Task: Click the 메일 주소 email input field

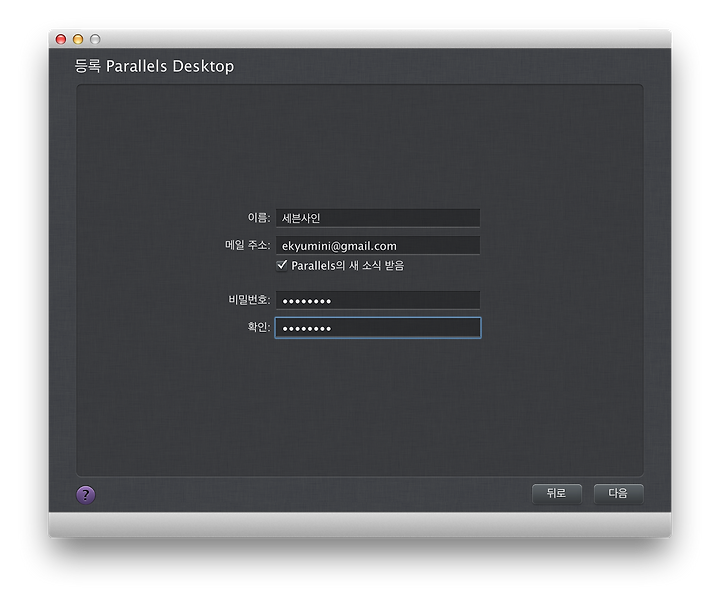Action: point(378,246)
